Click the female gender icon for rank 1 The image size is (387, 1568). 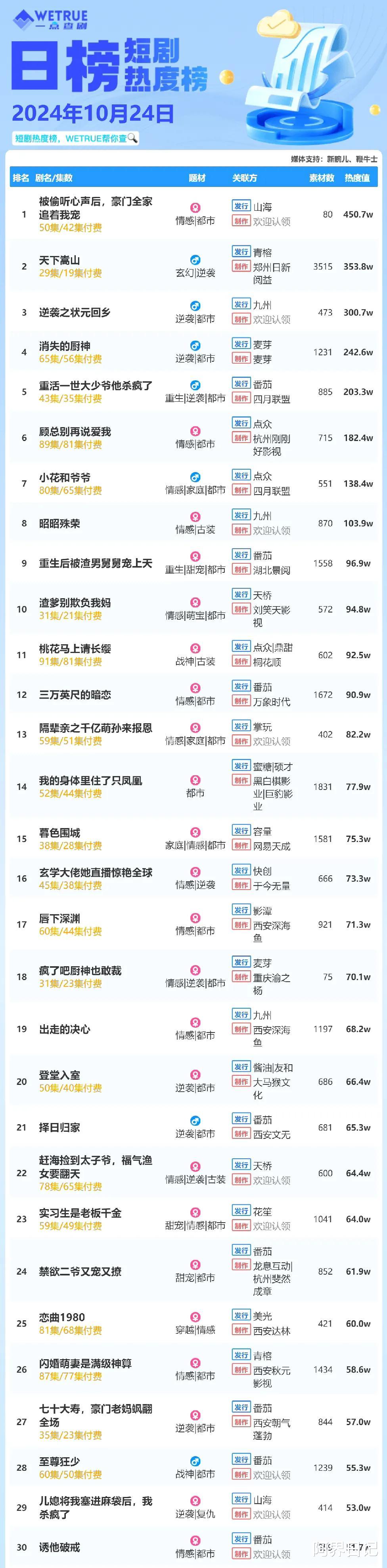point(195,208)
